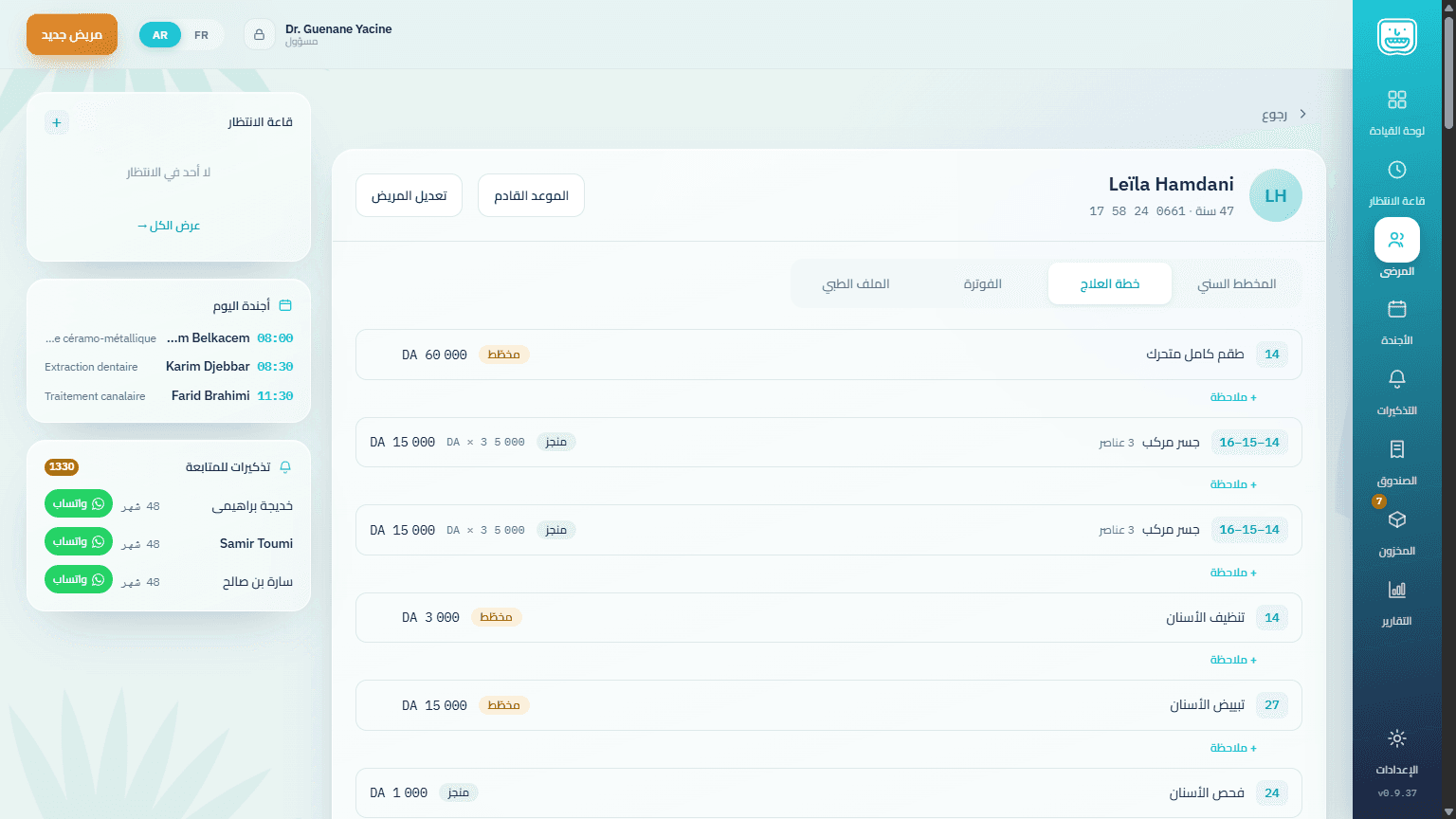
Task: Click the calendar icon next to أجندة اليوم
Action: pos(285,305)
